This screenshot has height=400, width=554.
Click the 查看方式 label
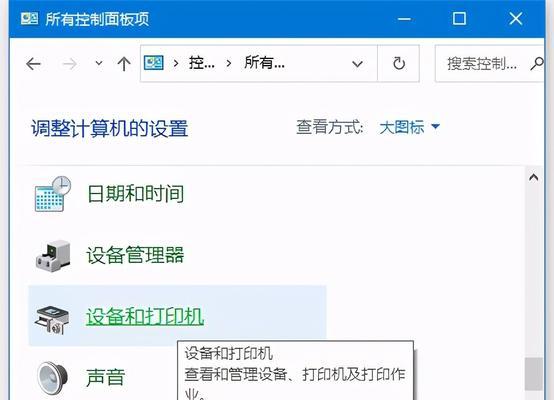[x=329, y=127]
